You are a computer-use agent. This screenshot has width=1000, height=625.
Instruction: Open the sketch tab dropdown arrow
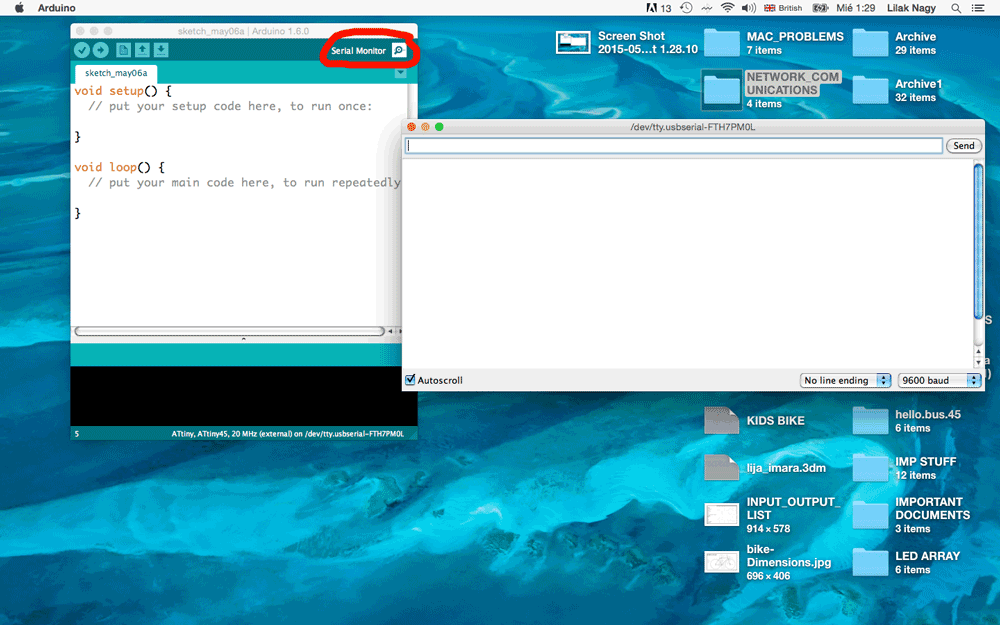point(401,73)
